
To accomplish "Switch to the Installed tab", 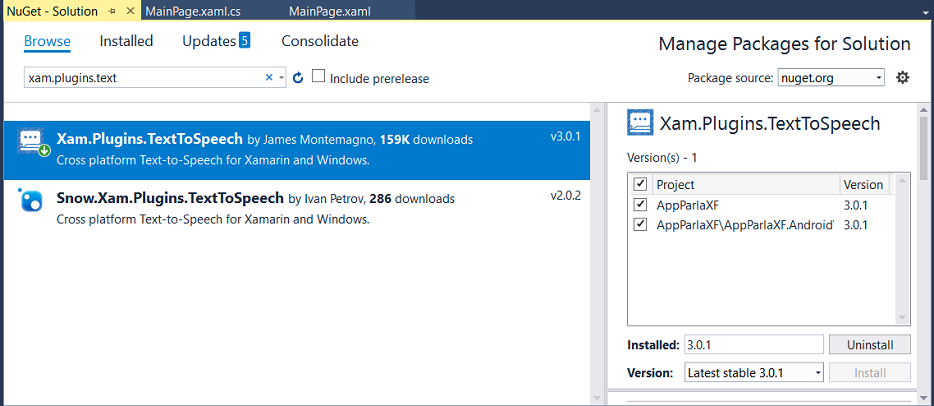I will (126, 41).
